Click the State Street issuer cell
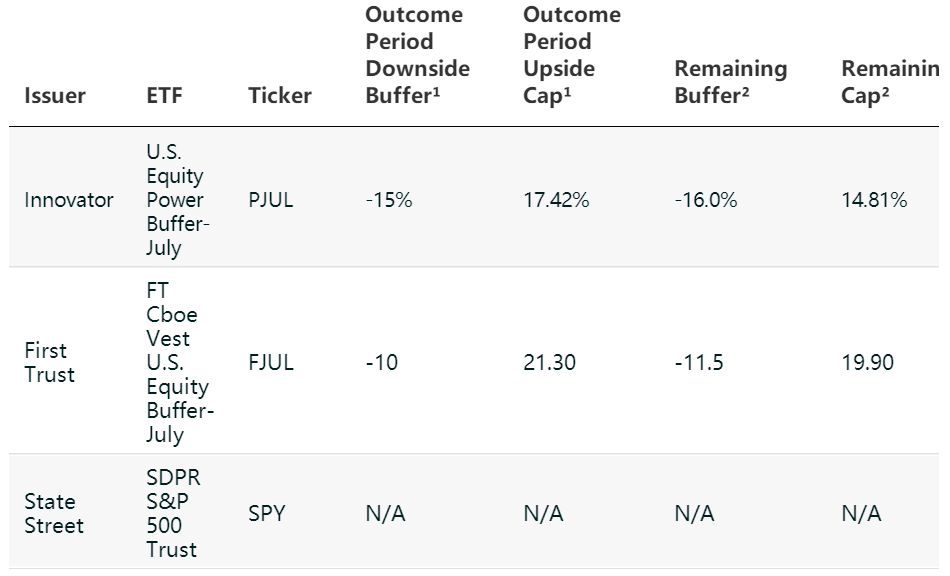The image size is (950, 576). (x=51, y=513)
